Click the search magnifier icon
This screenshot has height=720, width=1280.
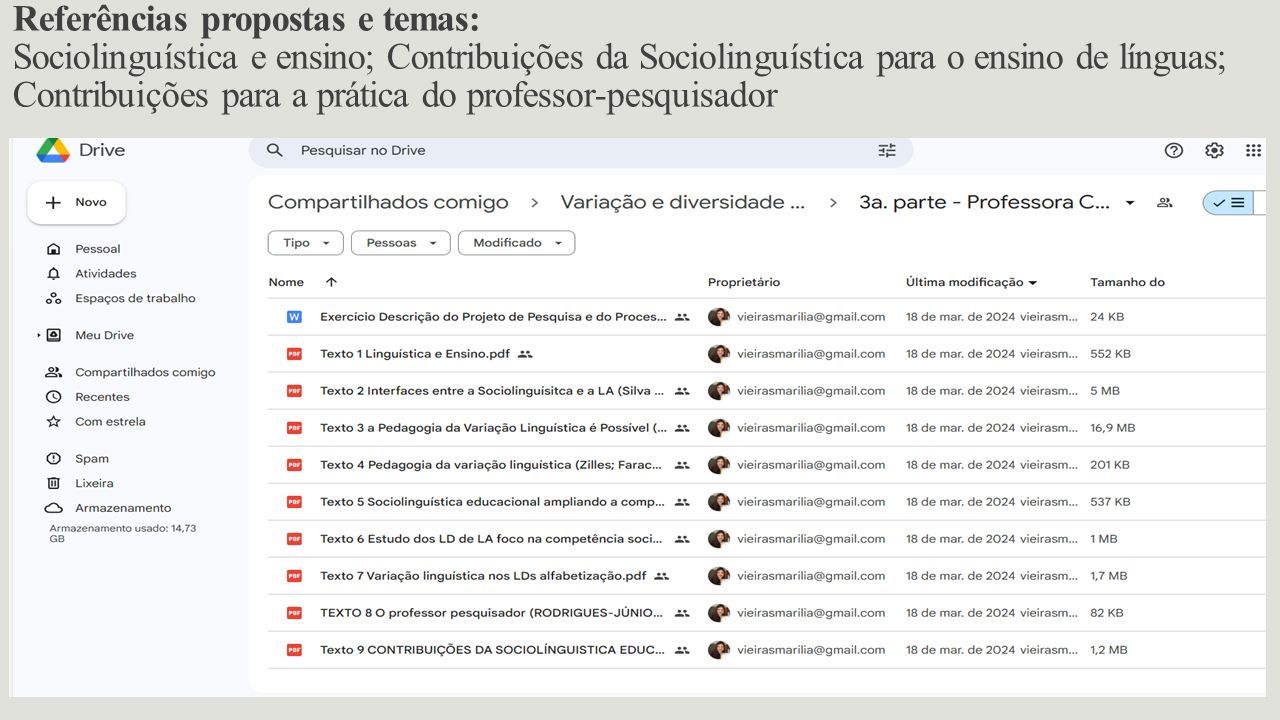pyautogui.click(x=275, y=150)
